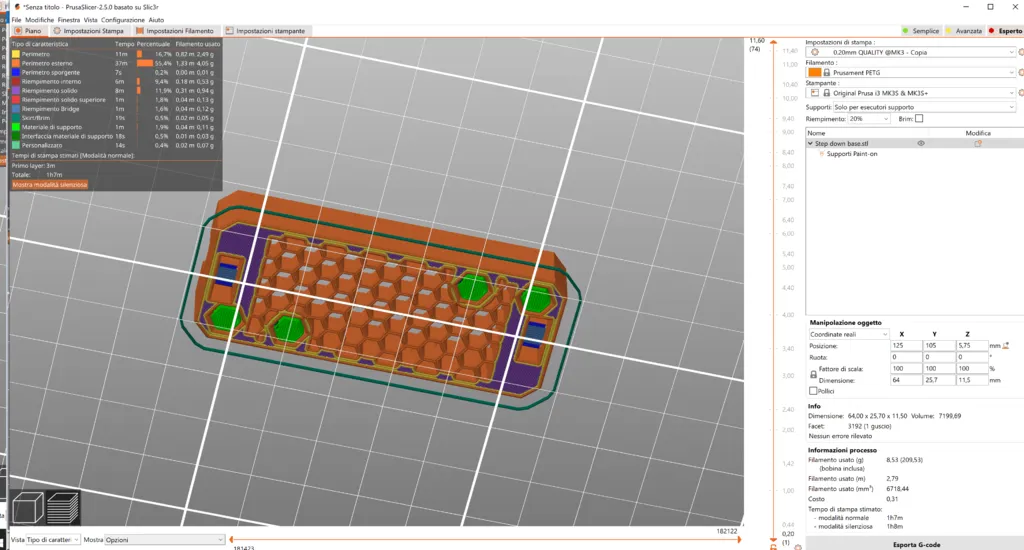The height and width of the screenshot is (550, 1024).
Task: Open the File menu
Action: (x=16, y=20)
